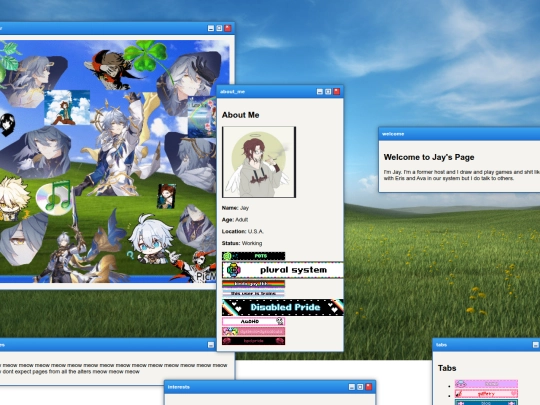Minimize the window with meow text
Viewport: 540px width, 405px height.
click(x=211, y=345)
